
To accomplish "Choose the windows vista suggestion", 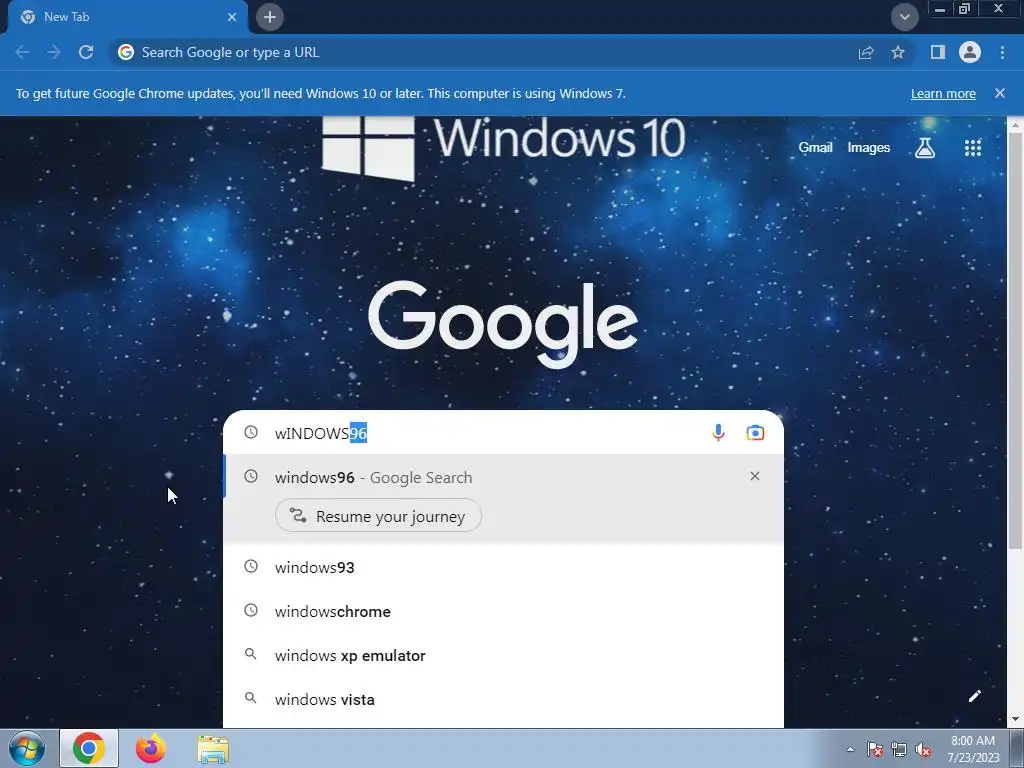I will (503, 699).
